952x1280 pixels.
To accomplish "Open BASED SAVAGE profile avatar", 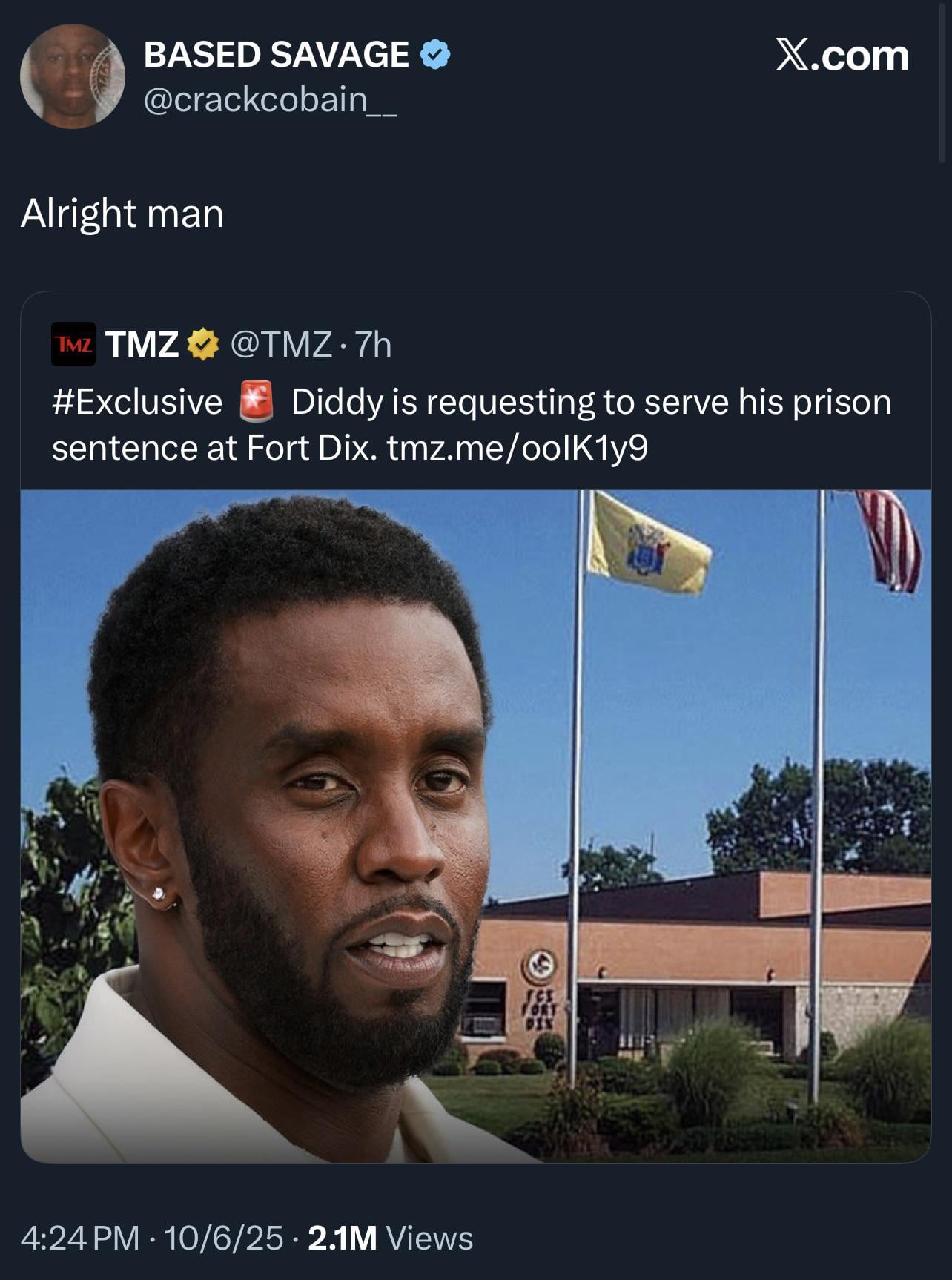I will [73, 76].
